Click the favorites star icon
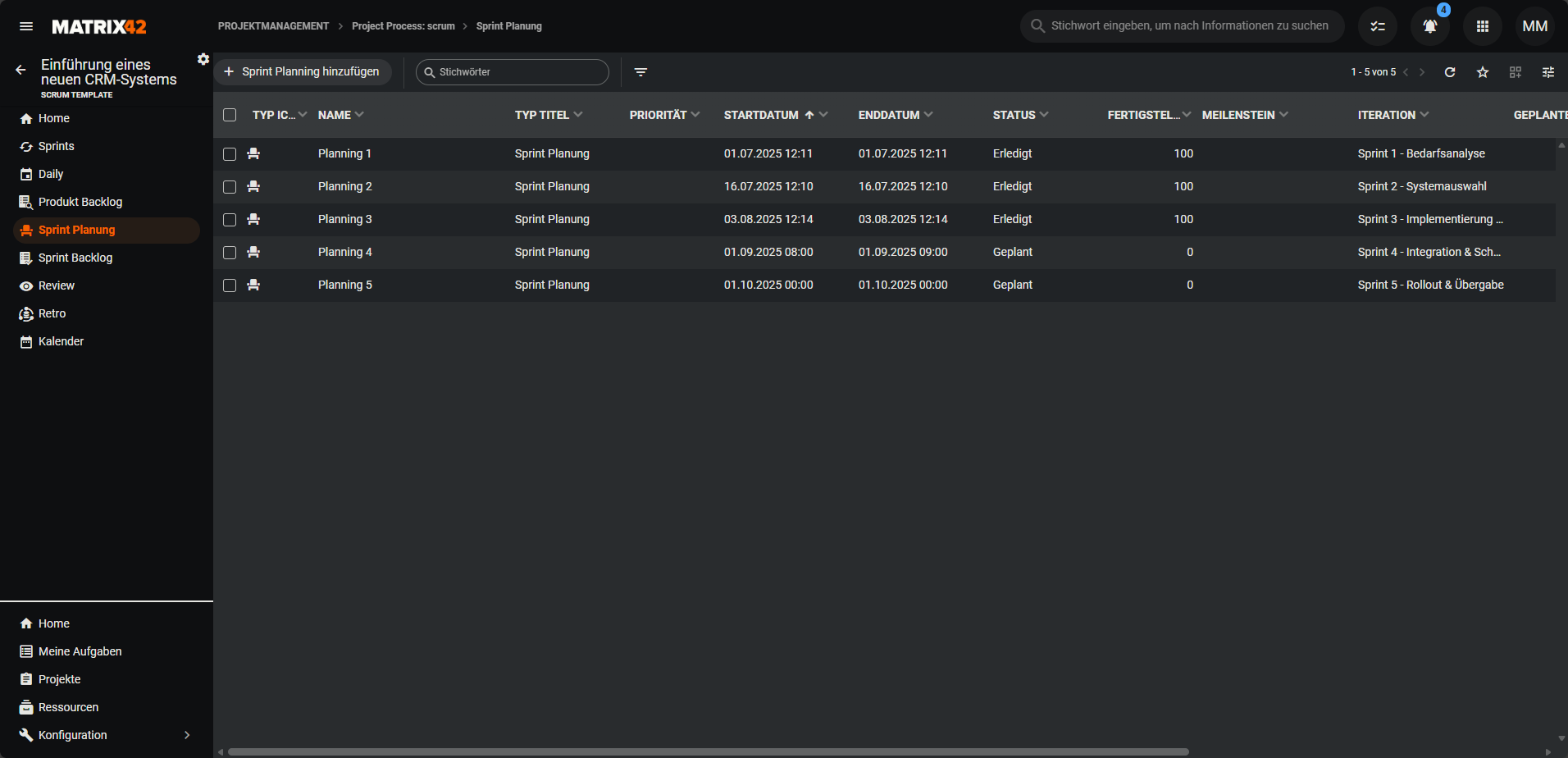Screen dimensions: 1568x758 point(1483,72)
